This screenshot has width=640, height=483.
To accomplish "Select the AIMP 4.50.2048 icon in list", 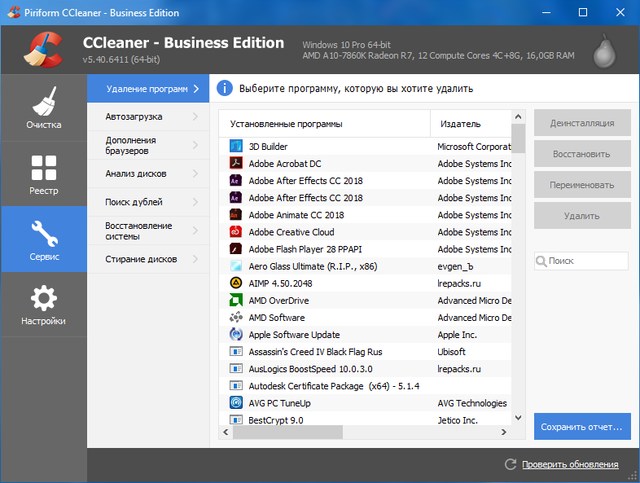I will 236,283.
